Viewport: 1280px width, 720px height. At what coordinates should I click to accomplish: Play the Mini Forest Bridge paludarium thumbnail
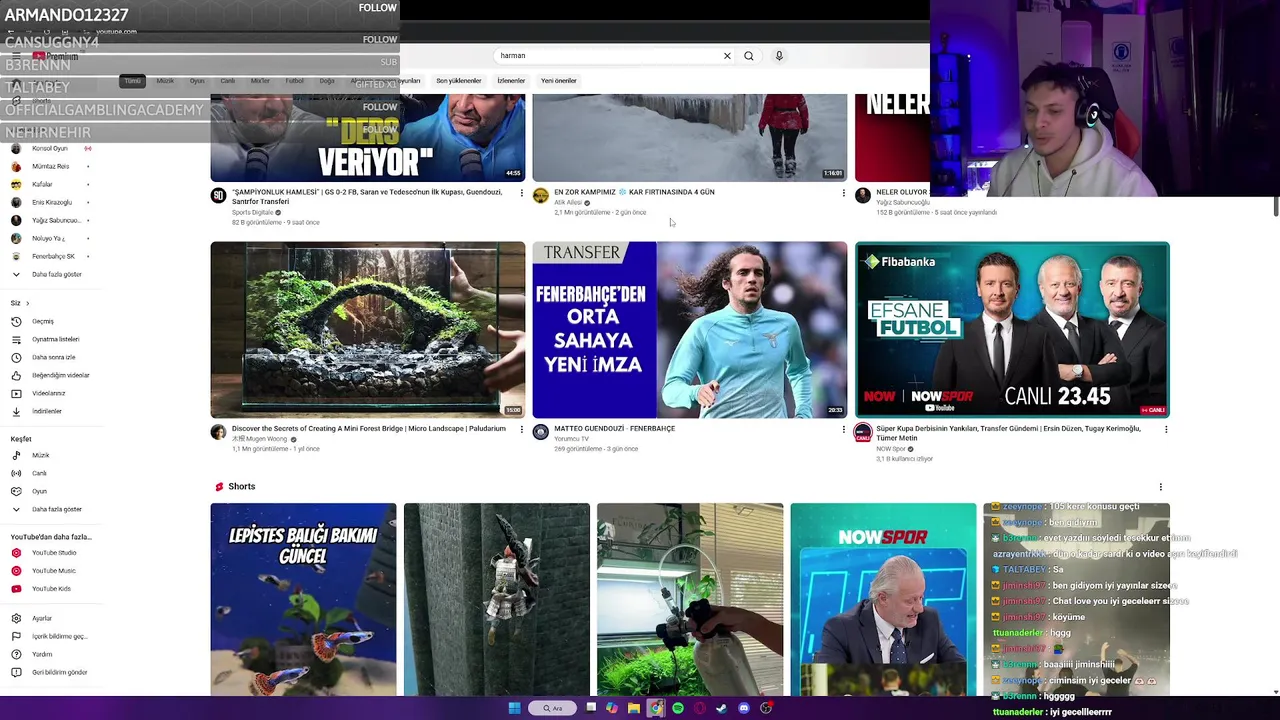click(367, 330)
